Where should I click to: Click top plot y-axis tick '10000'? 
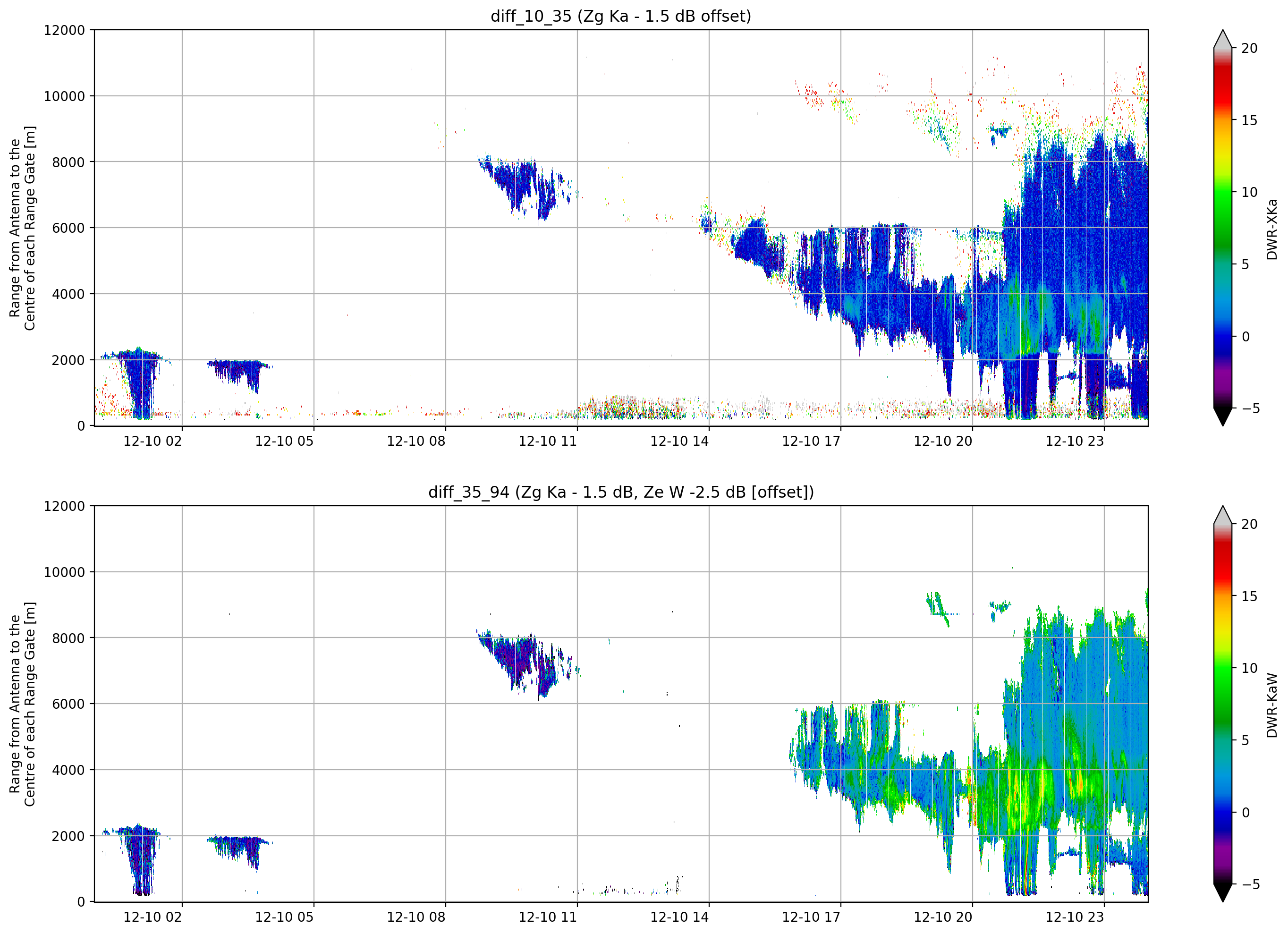64,97
